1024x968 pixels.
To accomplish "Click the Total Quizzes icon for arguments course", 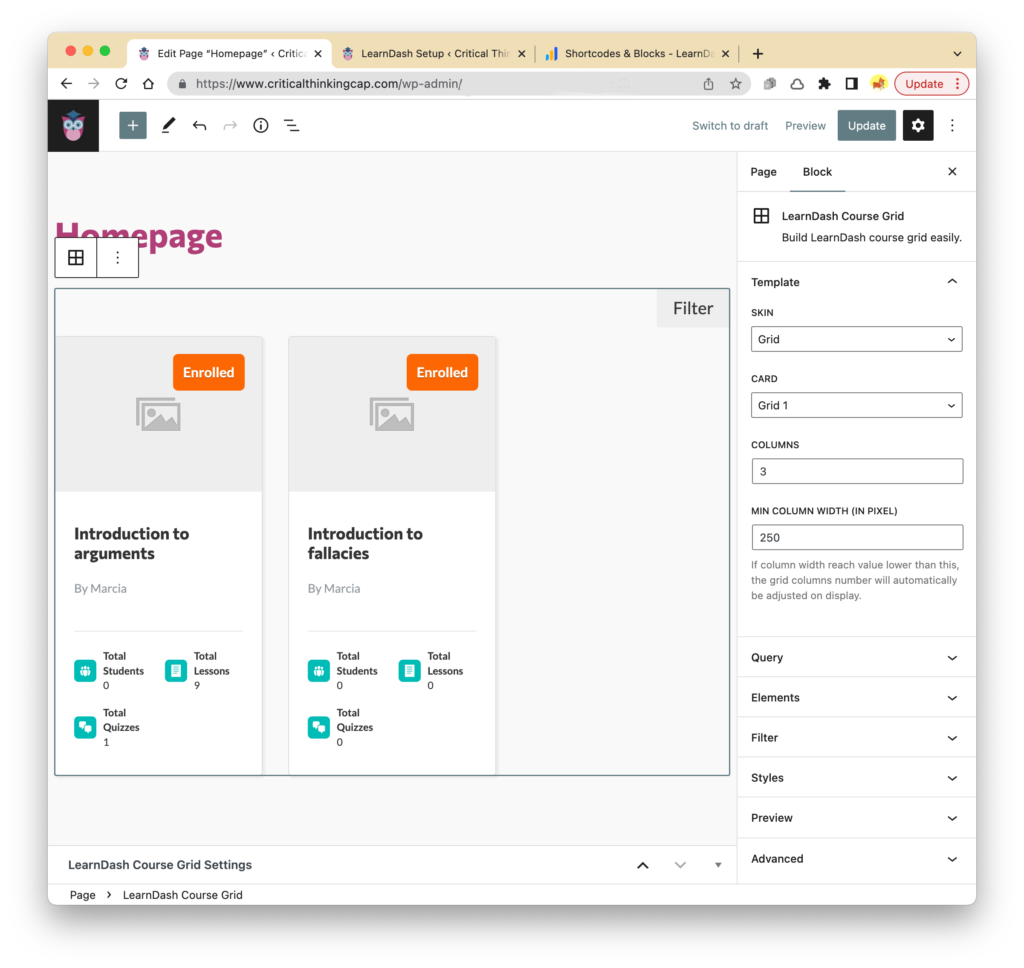I will coord(85,727).
